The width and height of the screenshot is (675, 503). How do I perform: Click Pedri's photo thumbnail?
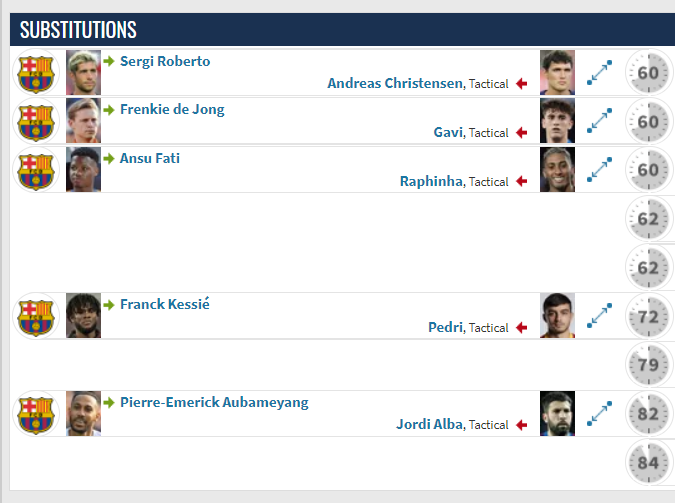557,316
